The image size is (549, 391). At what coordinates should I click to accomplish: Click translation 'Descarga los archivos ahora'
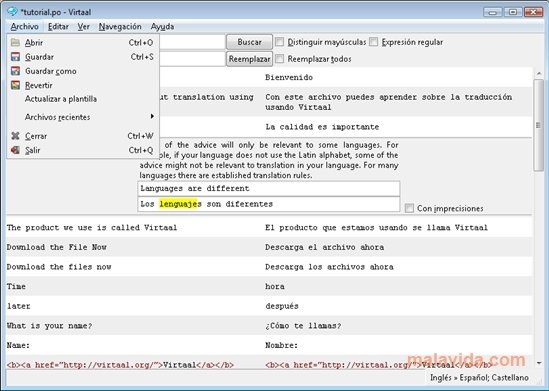[x=329, y=267]
